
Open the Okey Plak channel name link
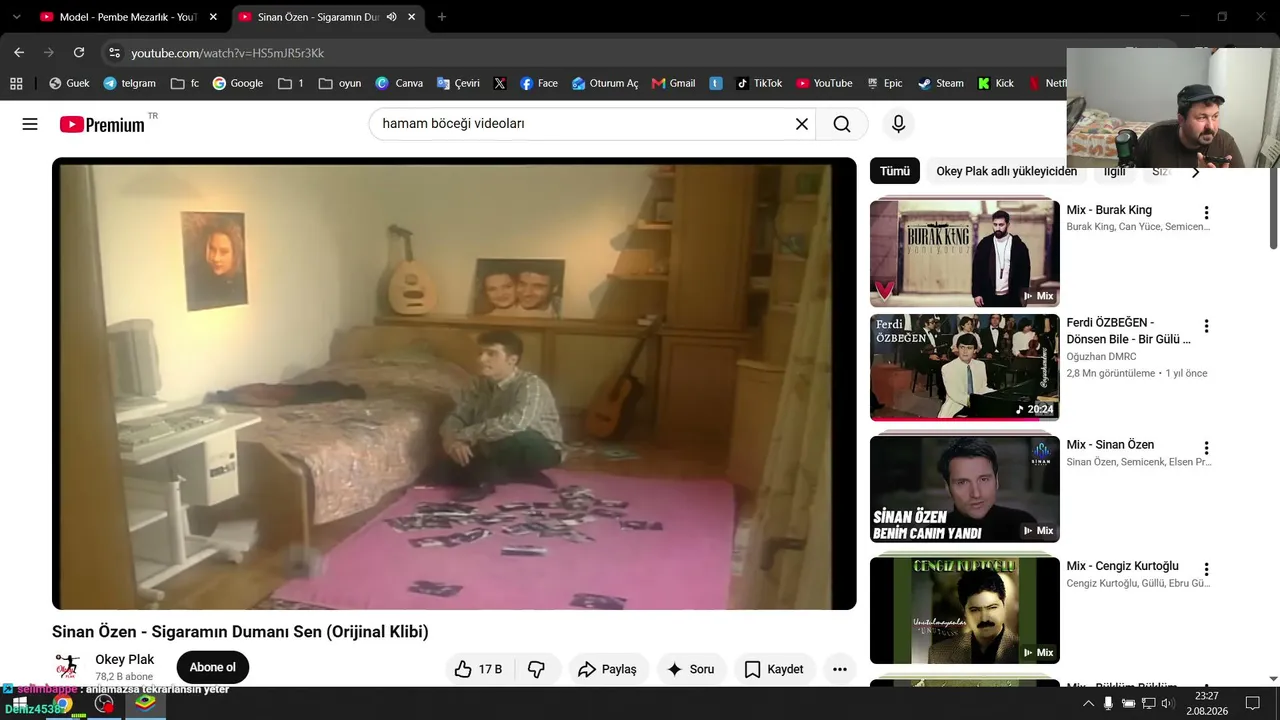(125, 660)
